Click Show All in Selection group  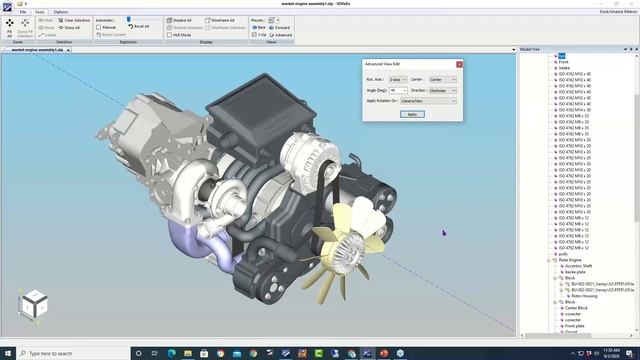point(69,27)
